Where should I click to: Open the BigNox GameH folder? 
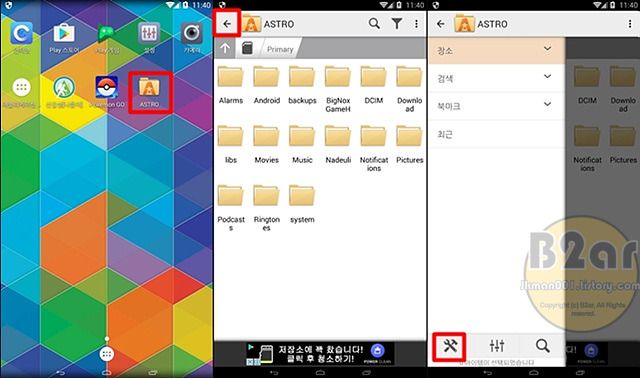click(338, 89)
